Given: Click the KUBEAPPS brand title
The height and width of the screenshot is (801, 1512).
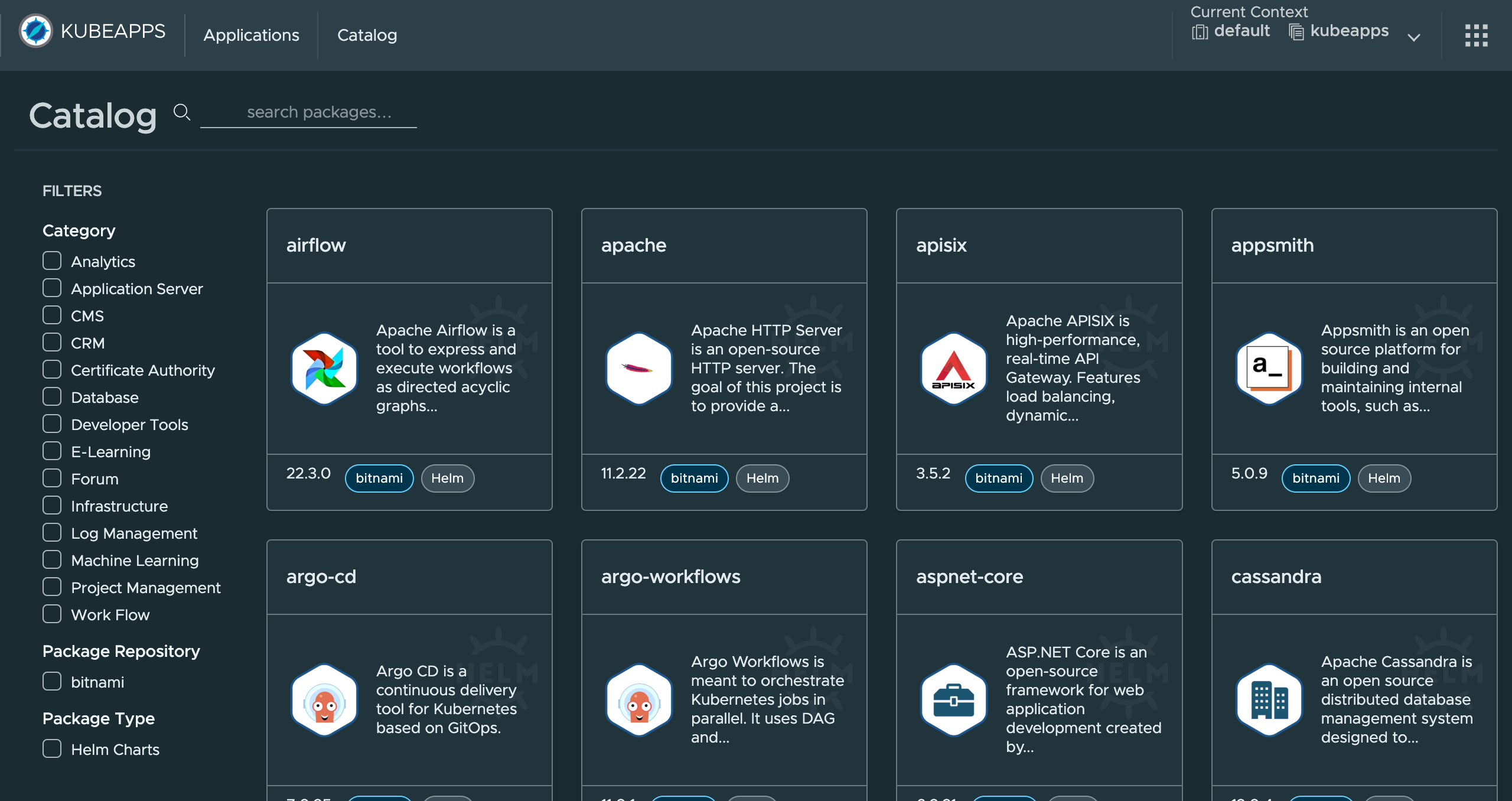Looking at the screenshot, I should pyautogui.click(x=113, y=31).
